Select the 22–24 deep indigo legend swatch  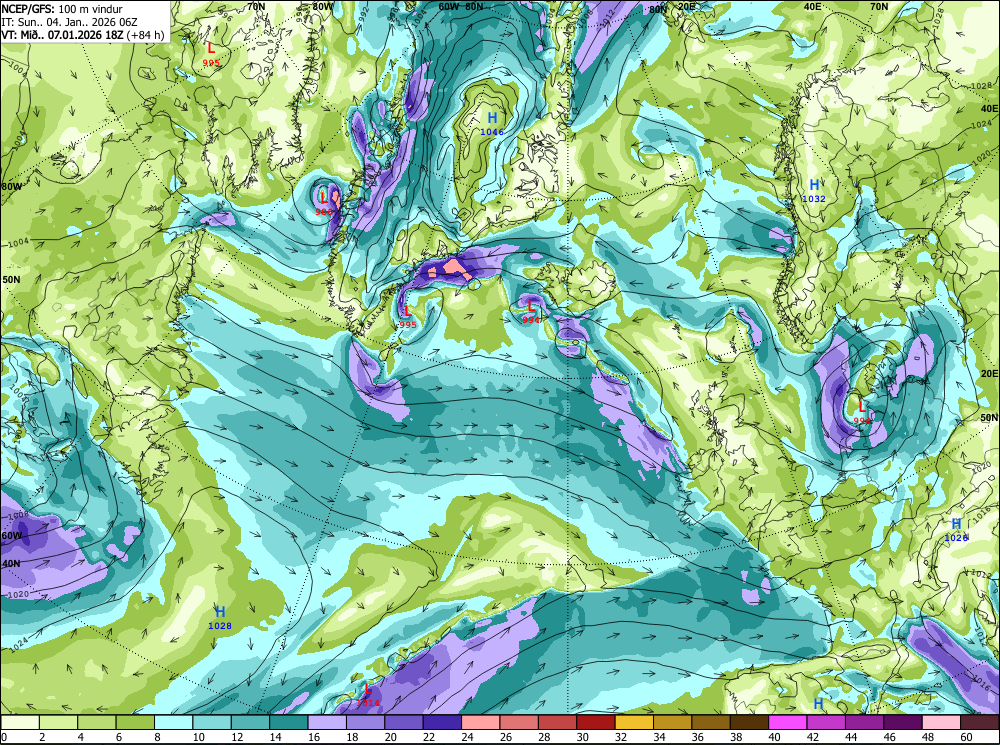tap(442, 722)
